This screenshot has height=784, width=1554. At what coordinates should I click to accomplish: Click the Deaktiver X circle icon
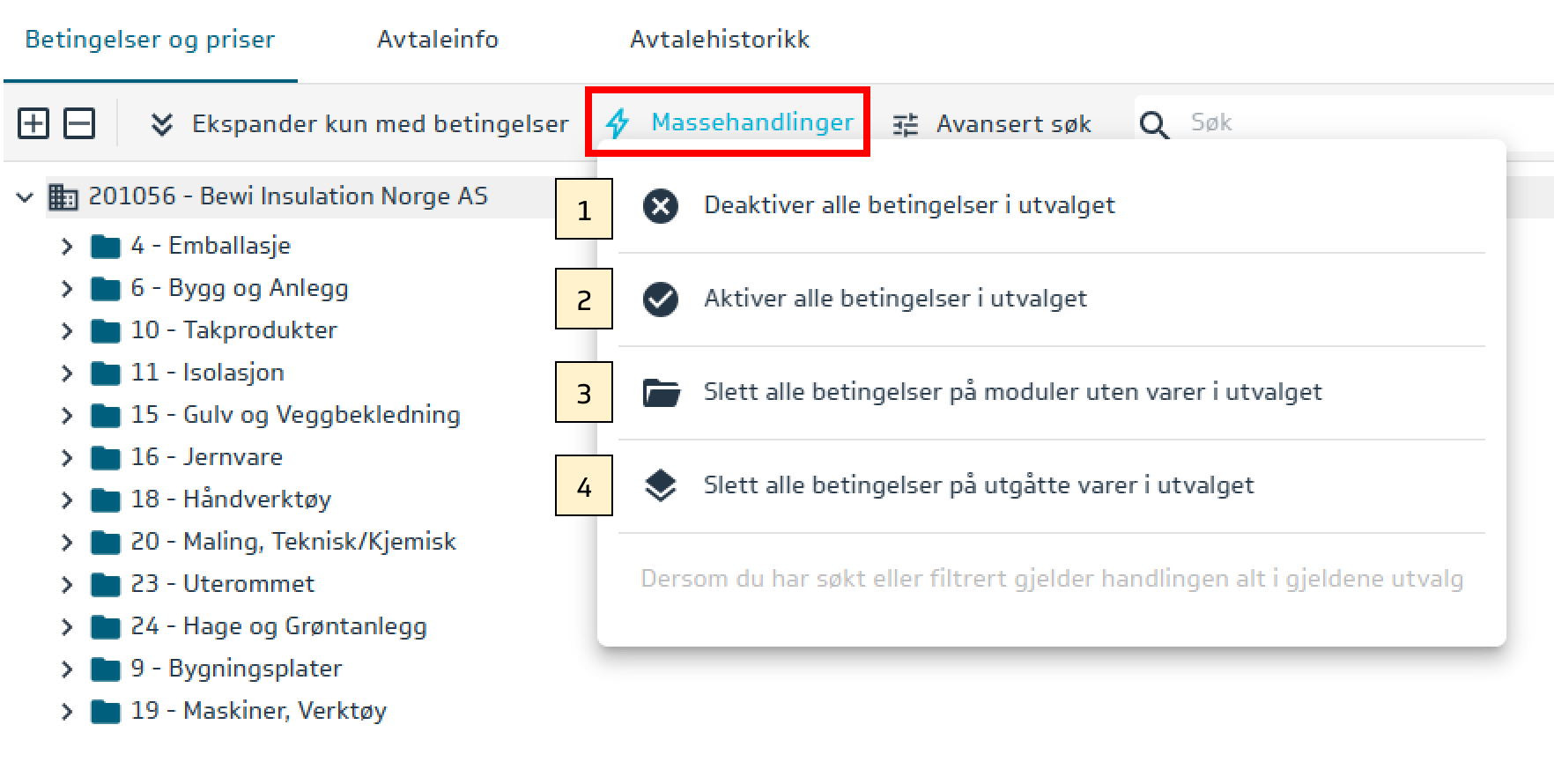661,206
